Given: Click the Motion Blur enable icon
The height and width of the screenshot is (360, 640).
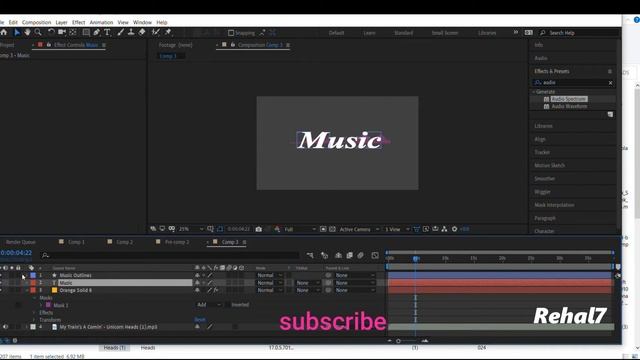Looking at the screenshot, I should point(360,256).
